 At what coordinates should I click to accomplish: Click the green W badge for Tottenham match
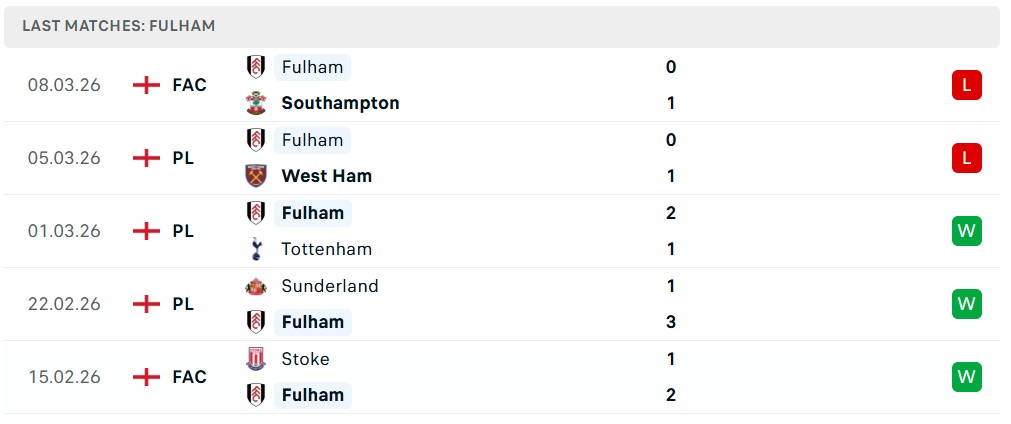pos(966,231)
